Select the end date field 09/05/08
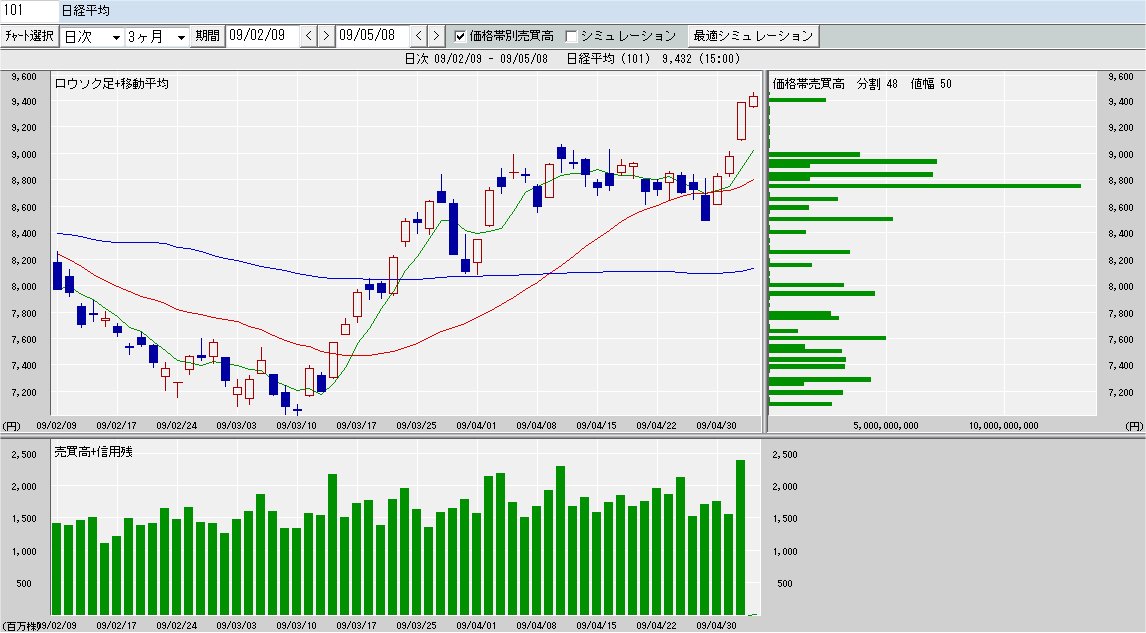The width and height of the screenshot is (1146, 633). (x=373, y=36)
